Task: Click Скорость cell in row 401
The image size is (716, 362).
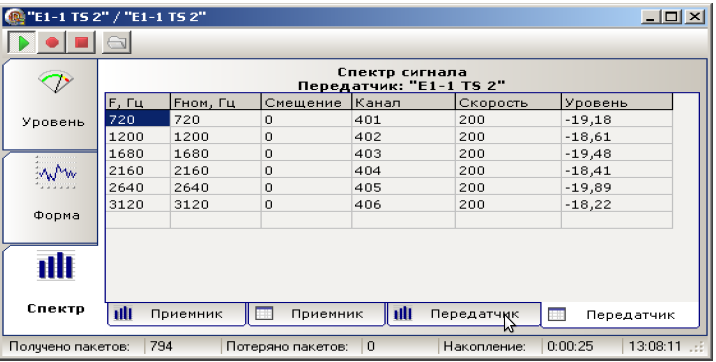Action: click(x=508, y=119)
